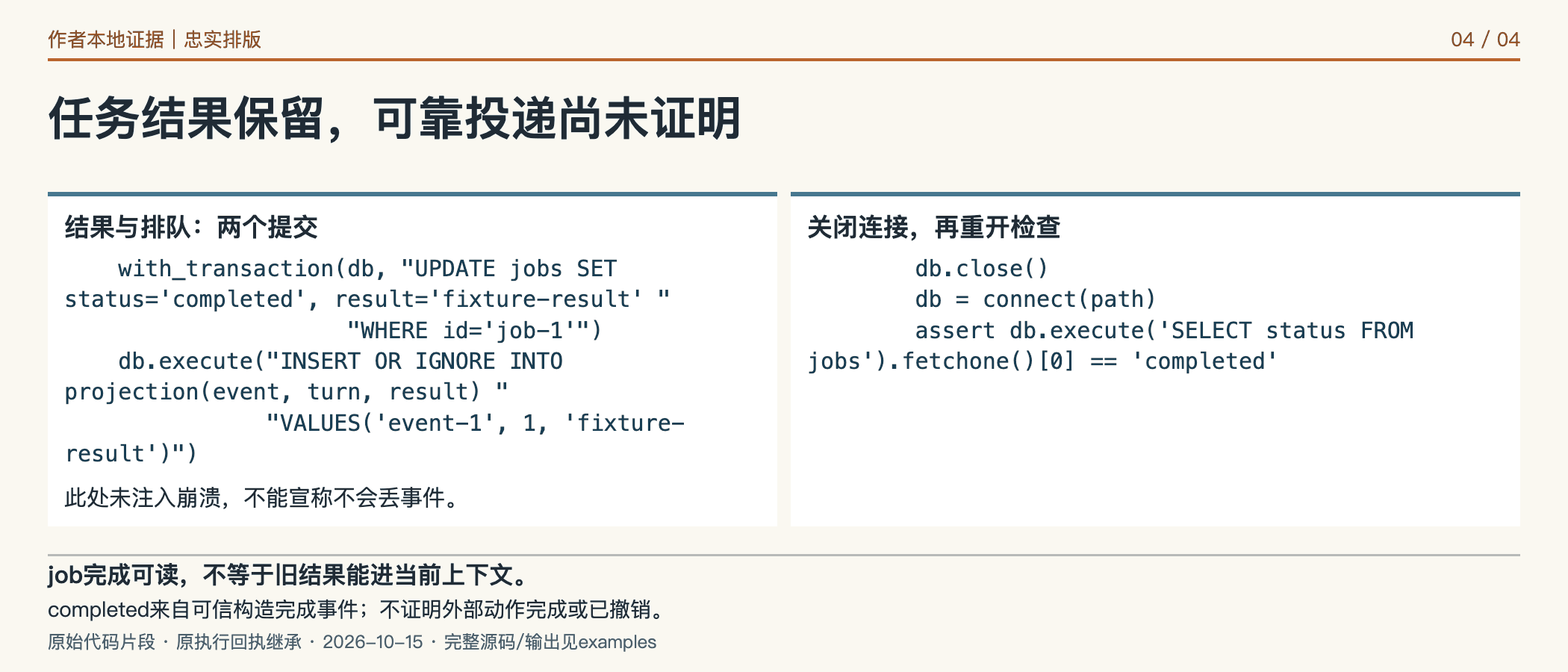
Task: Click the bold summary job完成可读 sentence
Action: (x=289, y=575)
